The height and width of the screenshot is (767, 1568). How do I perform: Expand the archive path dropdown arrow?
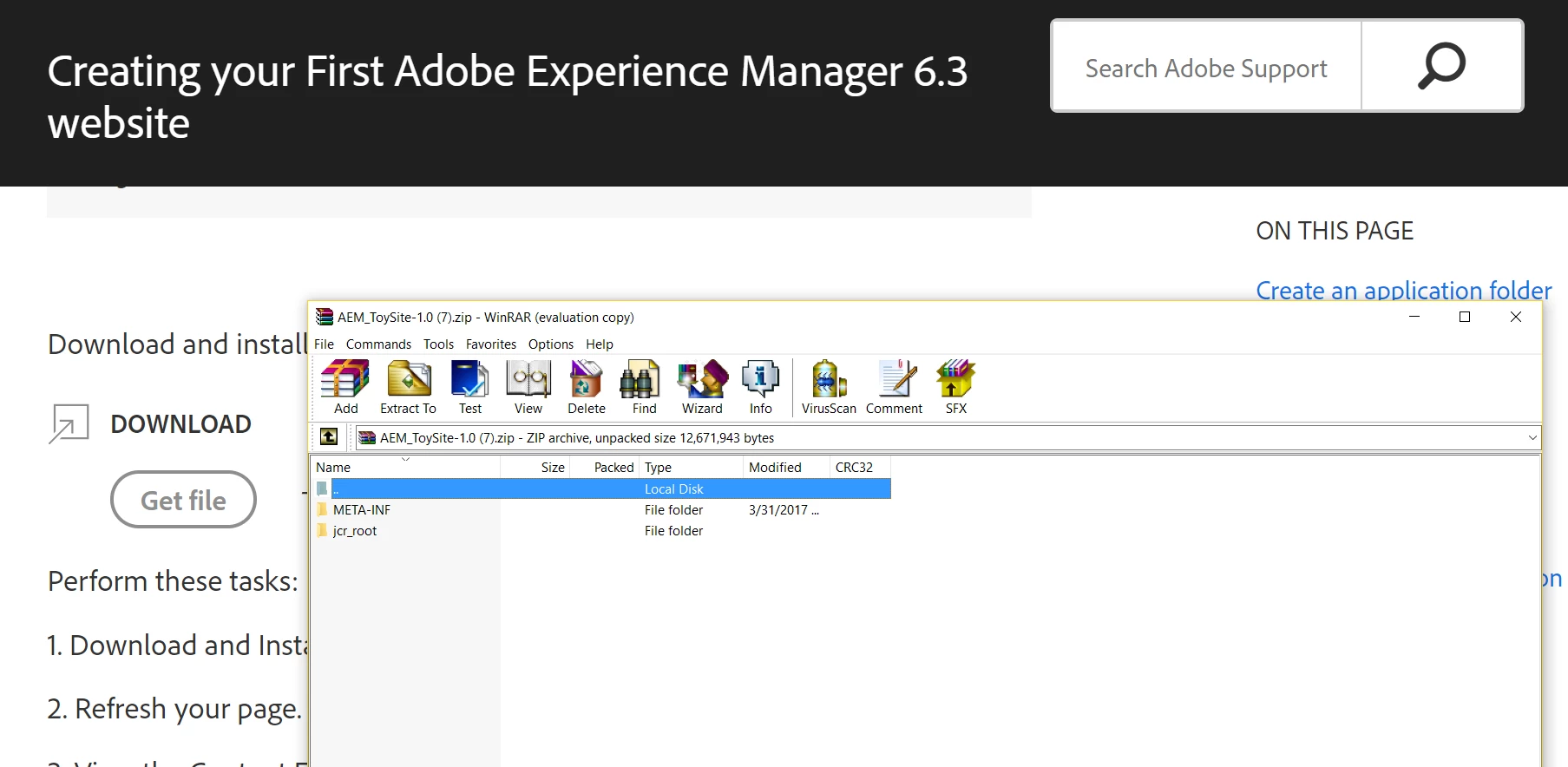[1532, 437]
